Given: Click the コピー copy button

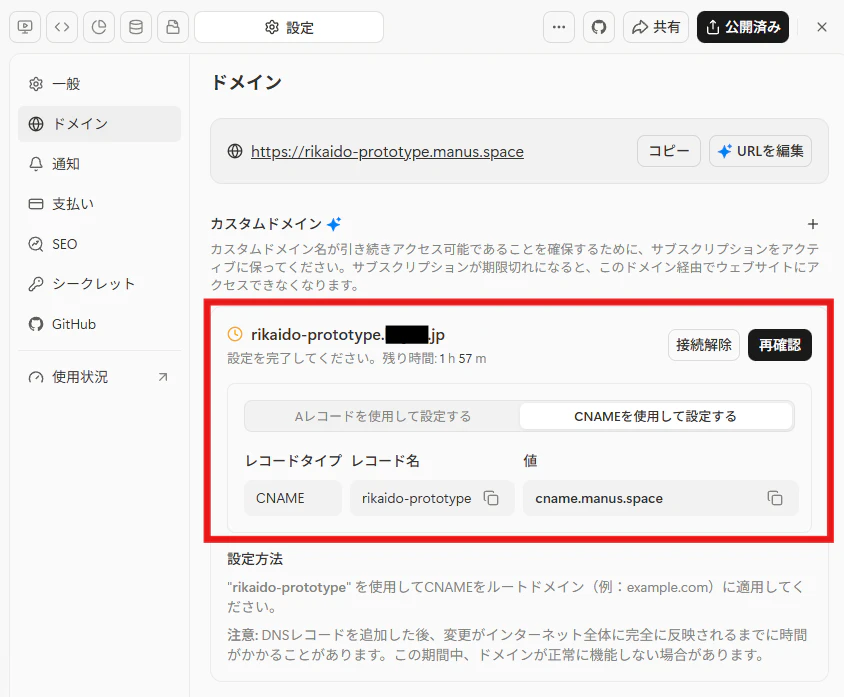Looking at the screenshot, I should 669,151.
